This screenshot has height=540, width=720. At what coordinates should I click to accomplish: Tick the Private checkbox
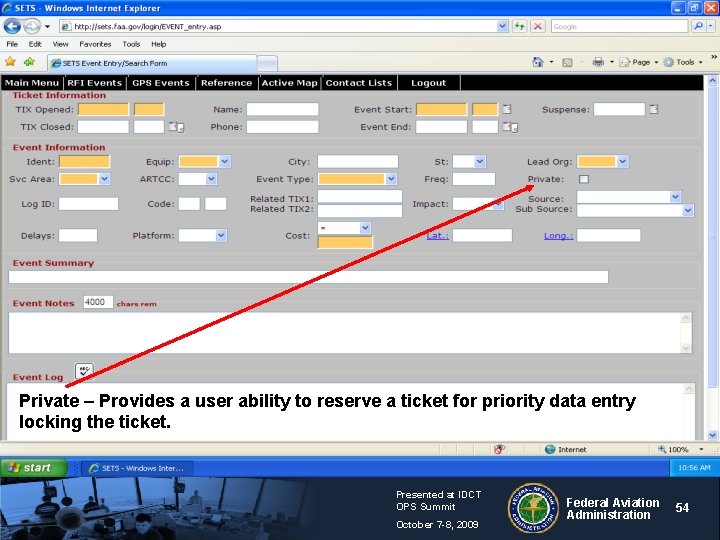584,179
